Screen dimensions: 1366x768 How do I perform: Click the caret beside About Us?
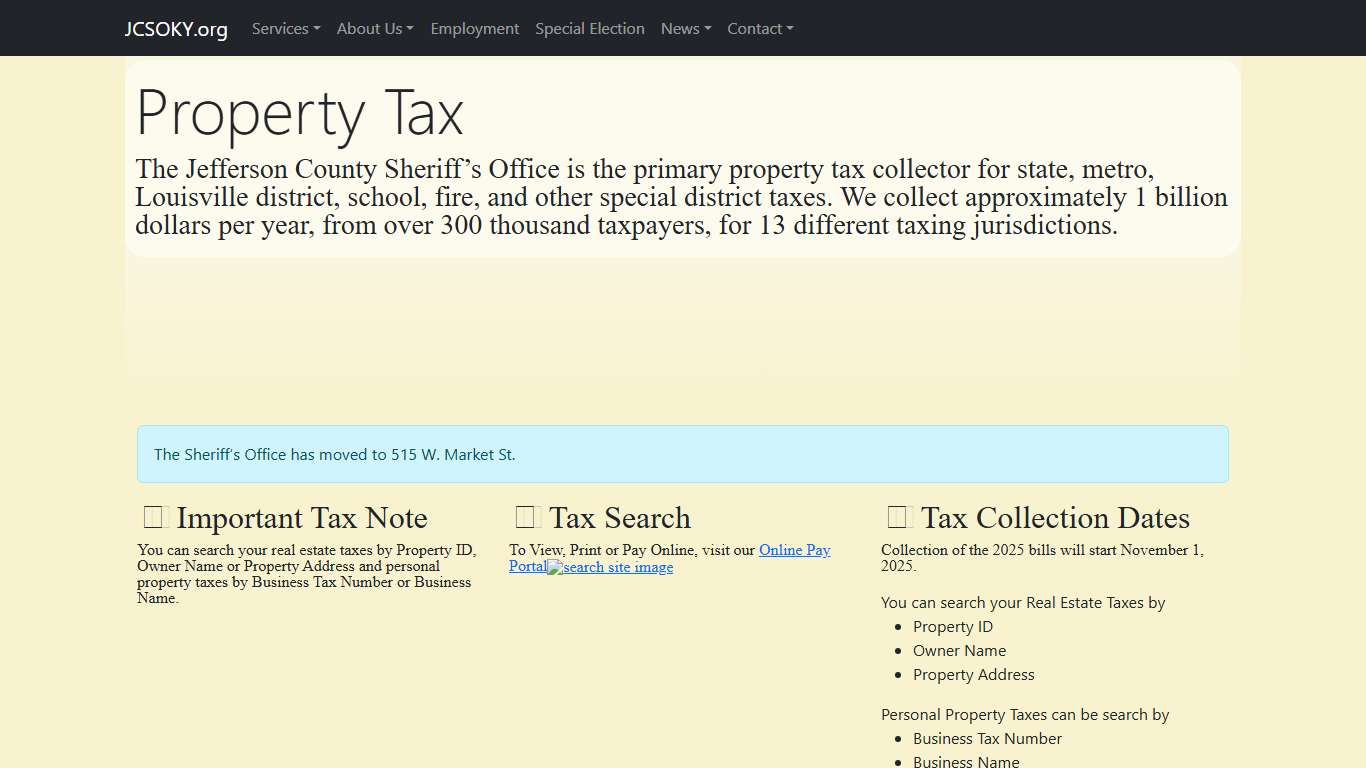click(410, 29)
